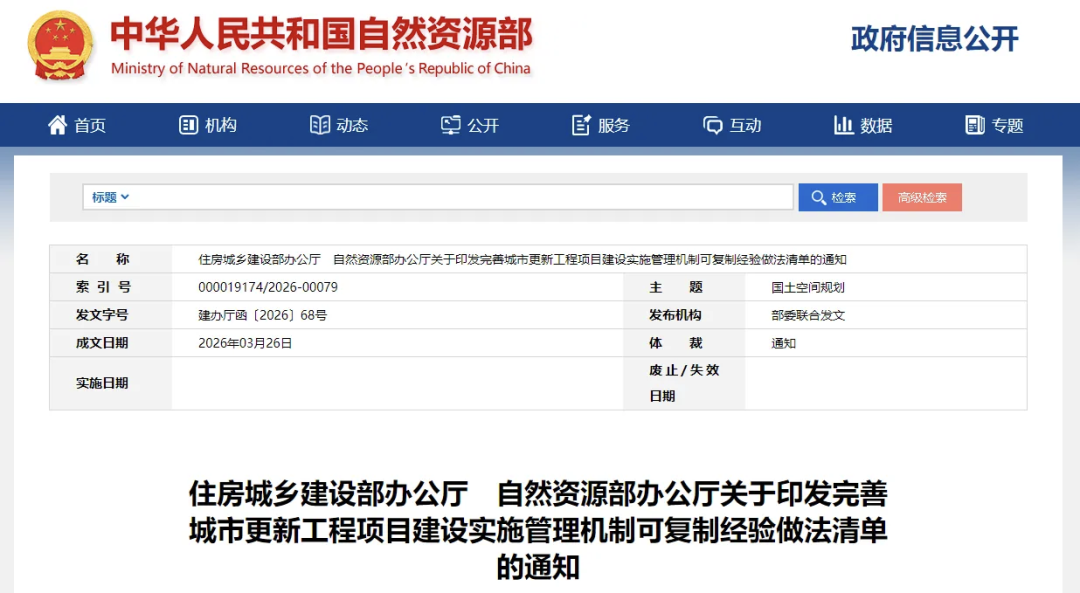Go to the 公开 navigation tab
The height and width of the screenshot is (593, 1080).
(483, 125)
